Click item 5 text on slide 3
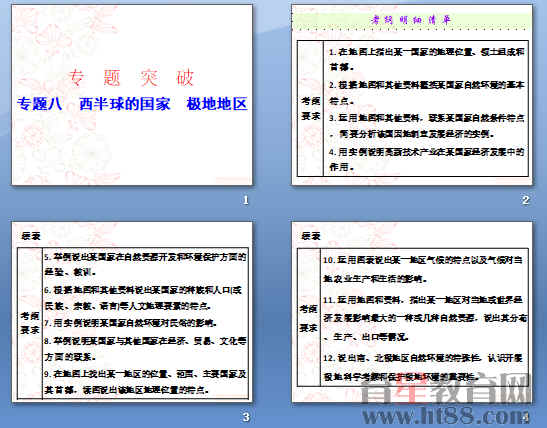 click(145, 264)
